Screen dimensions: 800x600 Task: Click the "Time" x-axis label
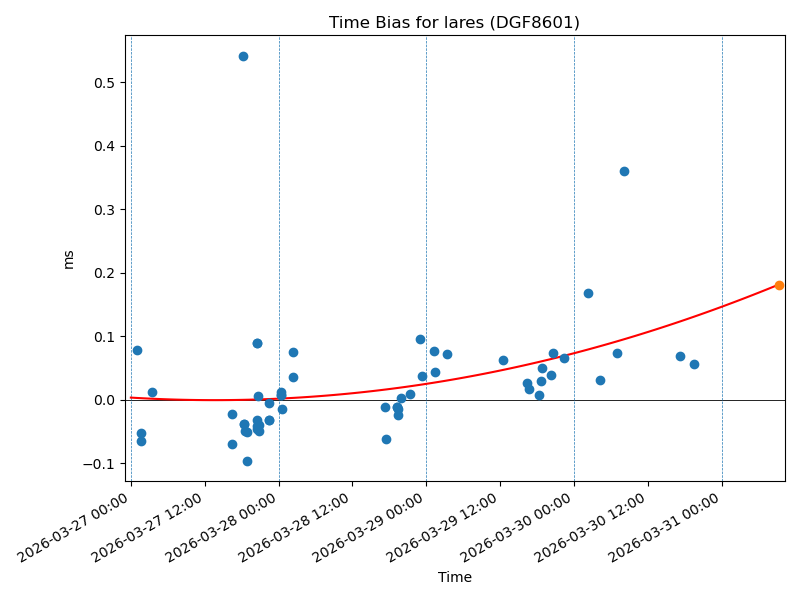[454, 577]
